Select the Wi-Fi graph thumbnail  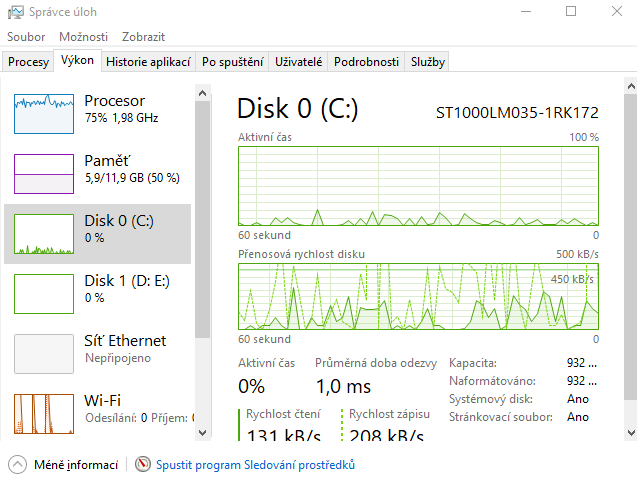[x=44, y=413]
